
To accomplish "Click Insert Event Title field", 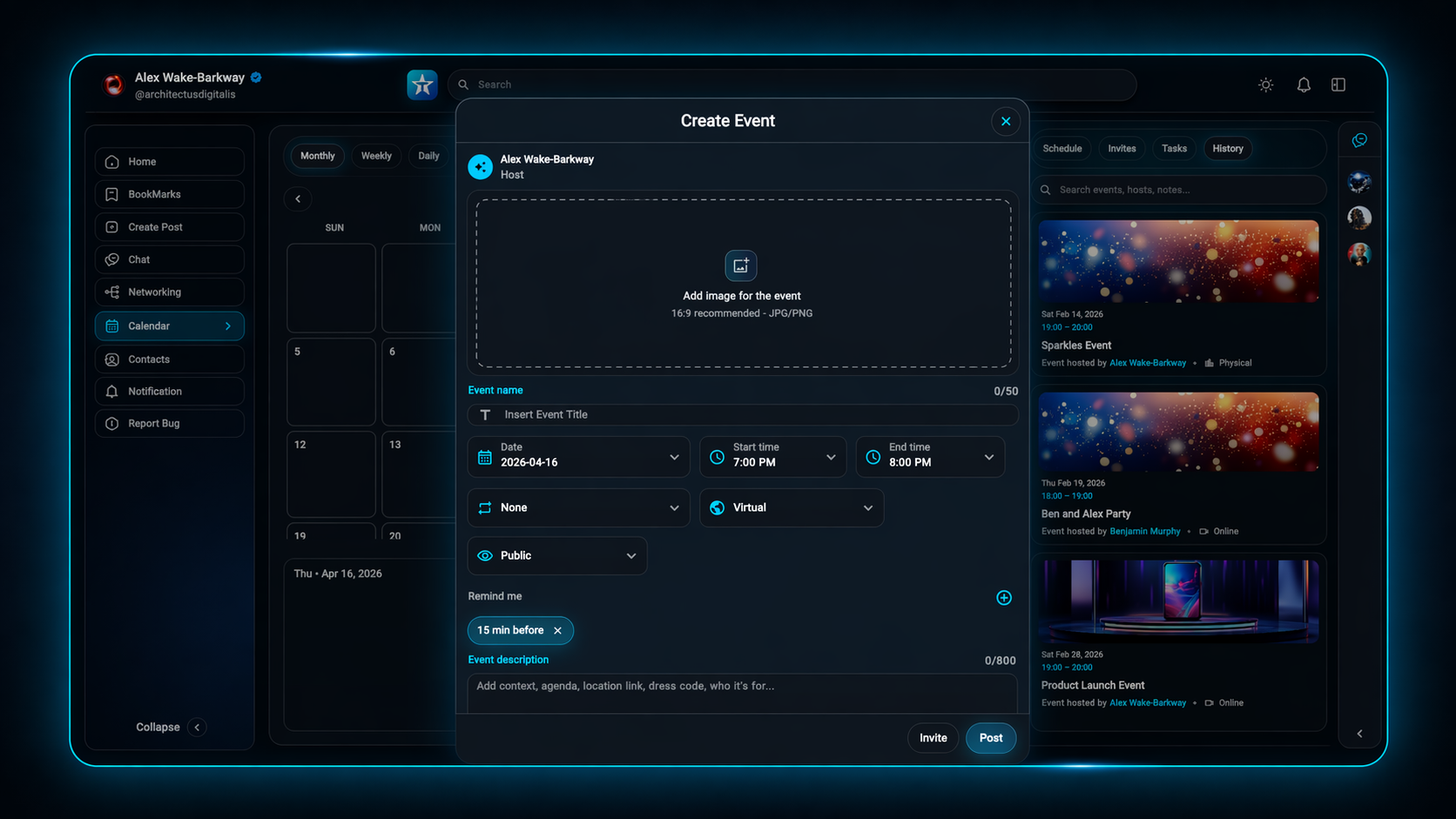I will [743, 415].
